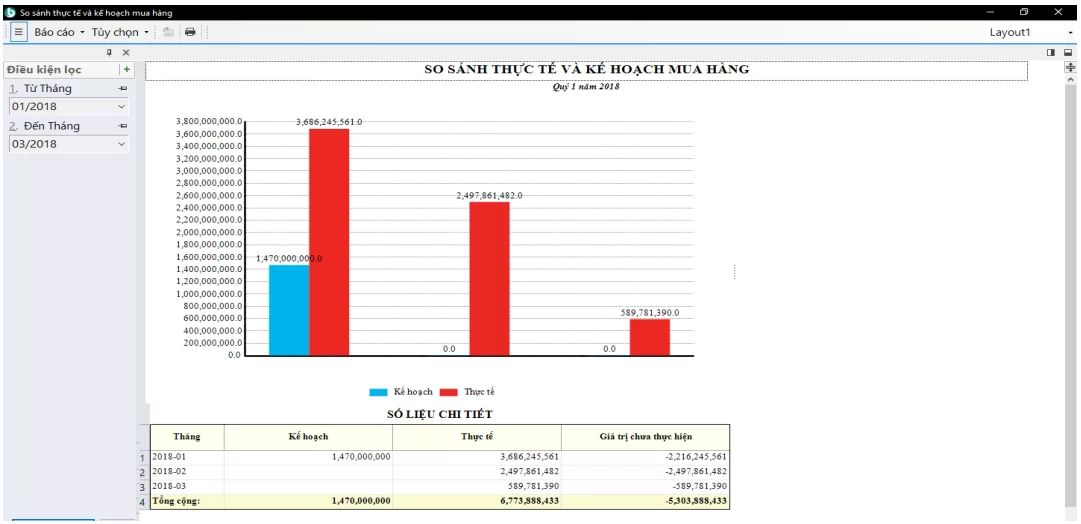Click the Kế hoạch column header

(x=308, y=437)
